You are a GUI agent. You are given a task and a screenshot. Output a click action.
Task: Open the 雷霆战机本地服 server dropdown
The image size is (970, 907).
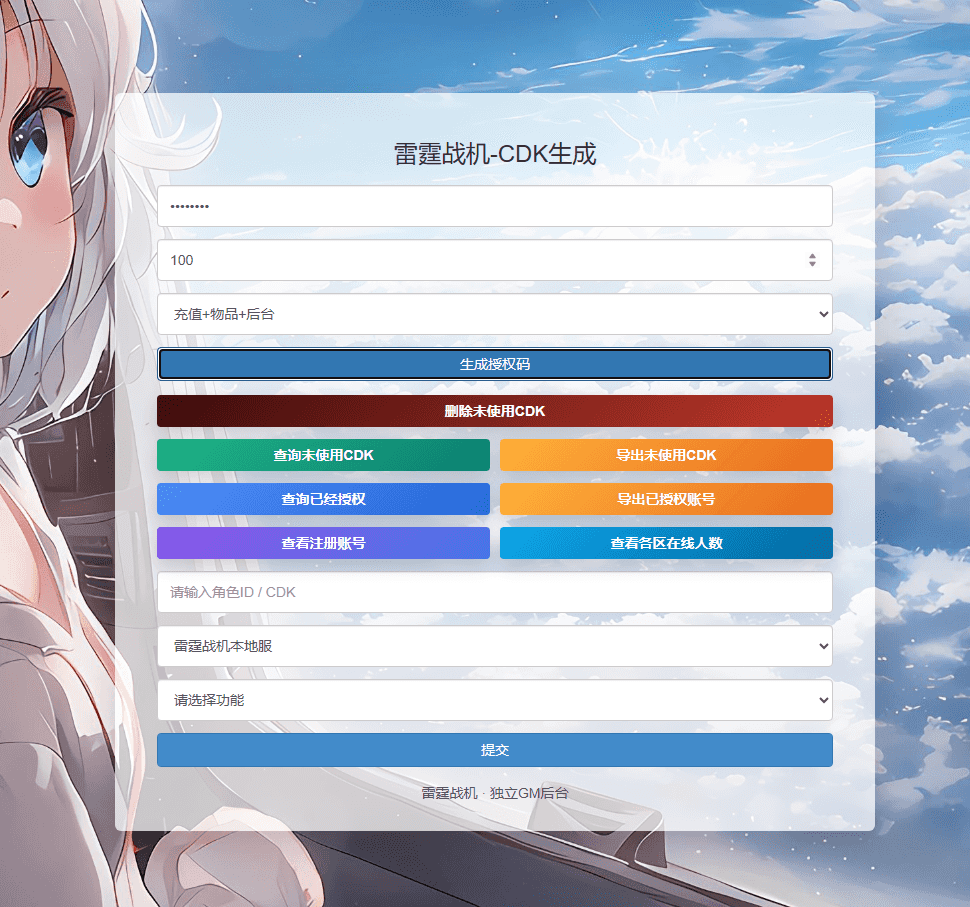click(x=494, y=646)
